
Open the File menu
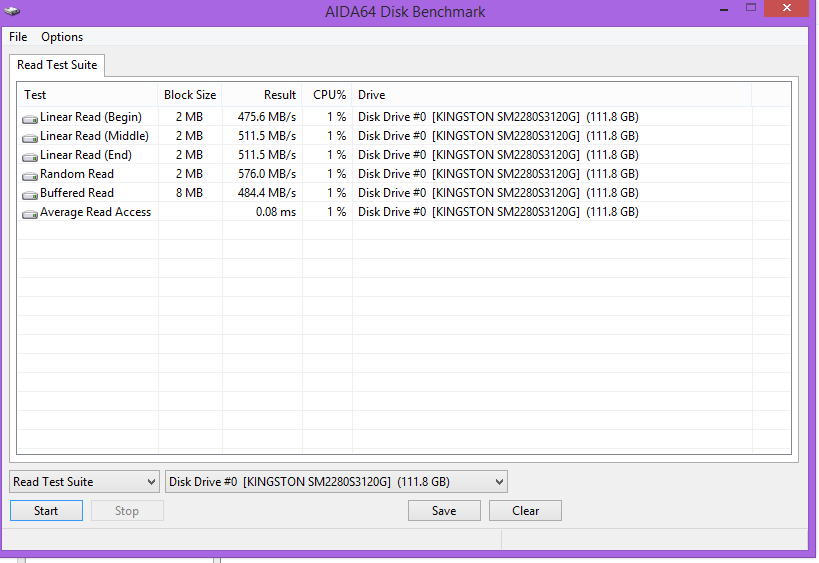coord(18,37)
